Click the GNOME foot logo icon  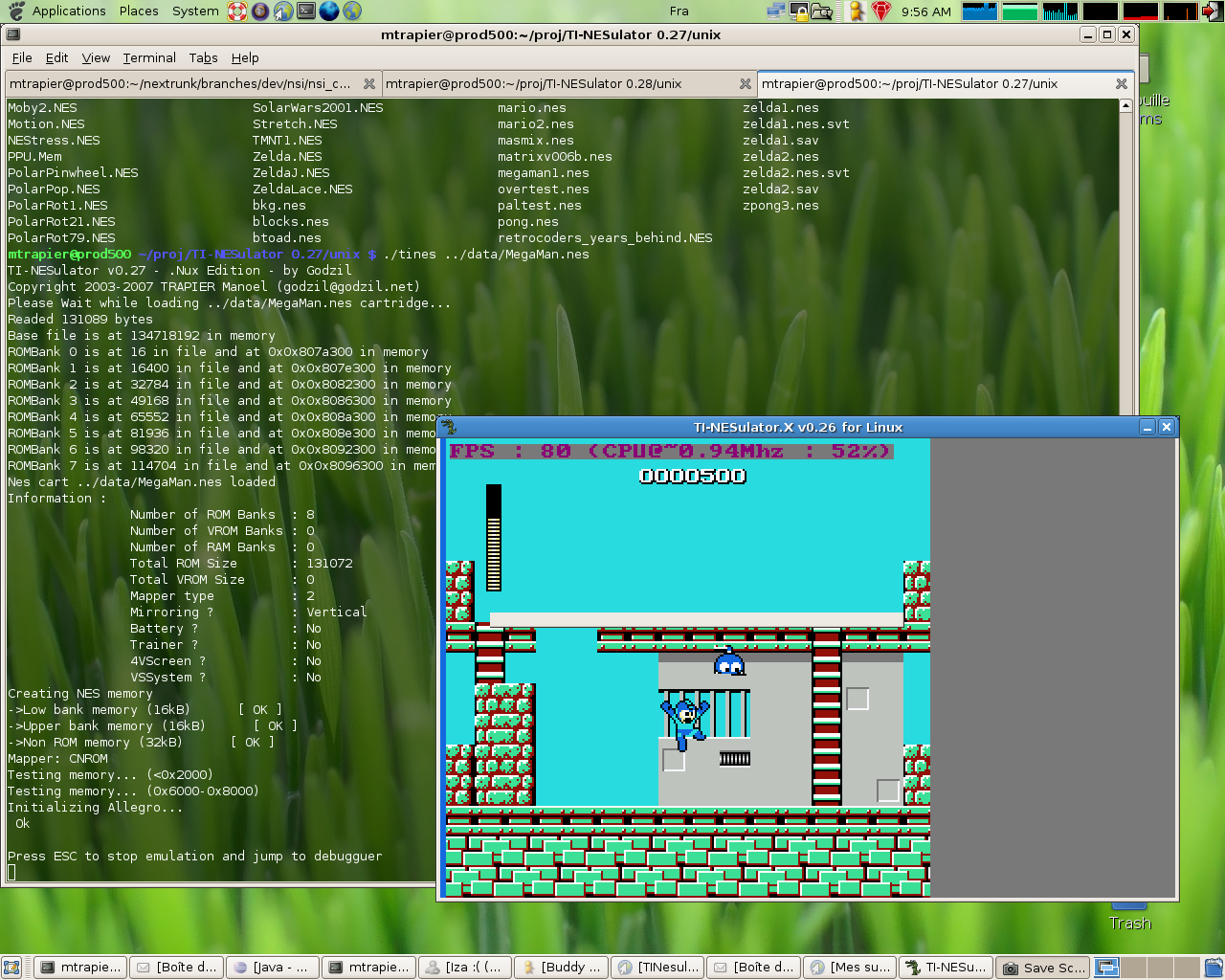[x=16, y=11]
